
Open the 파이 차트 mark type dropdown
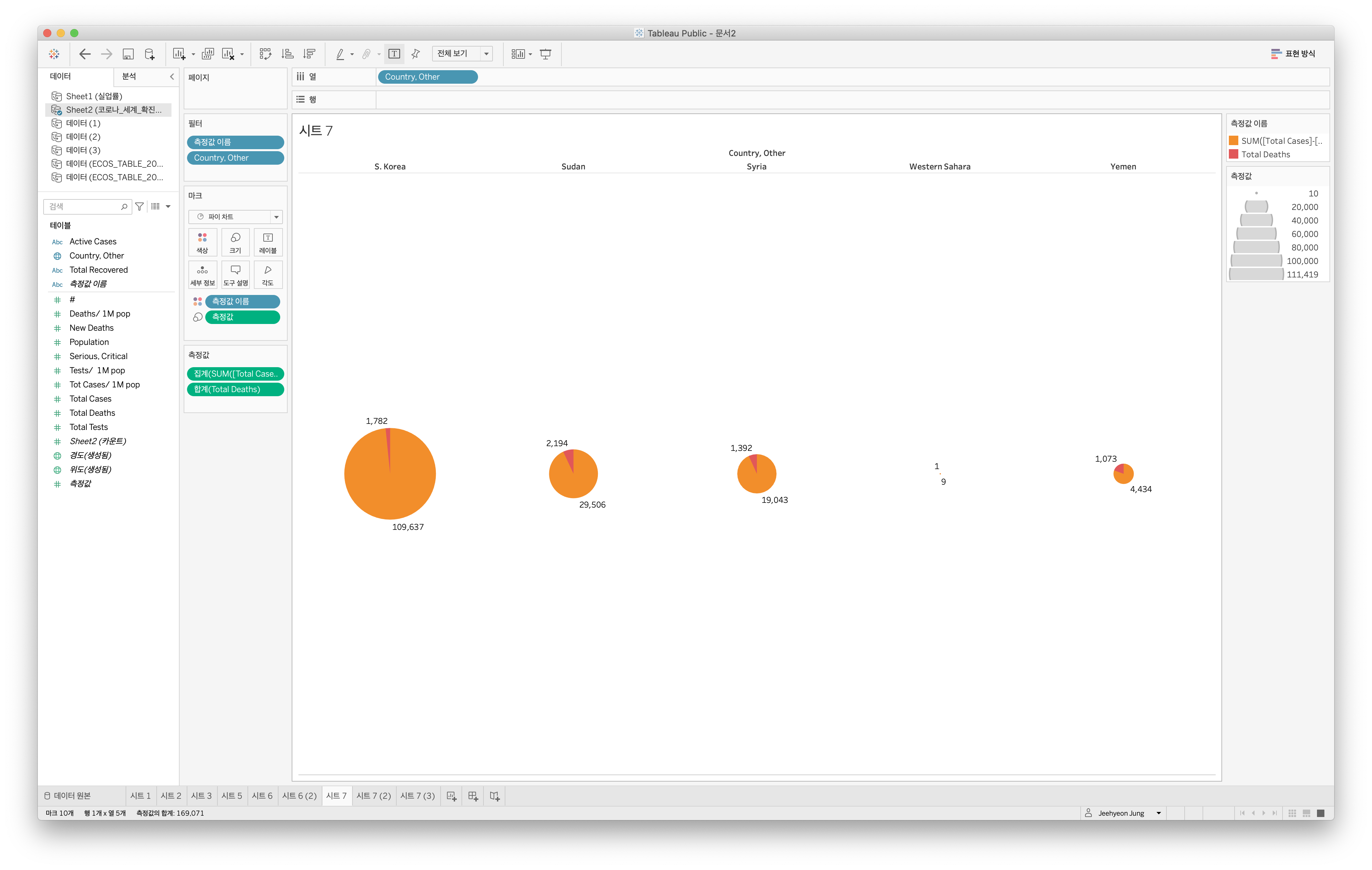pyautogui.click(x=276, y=217)
